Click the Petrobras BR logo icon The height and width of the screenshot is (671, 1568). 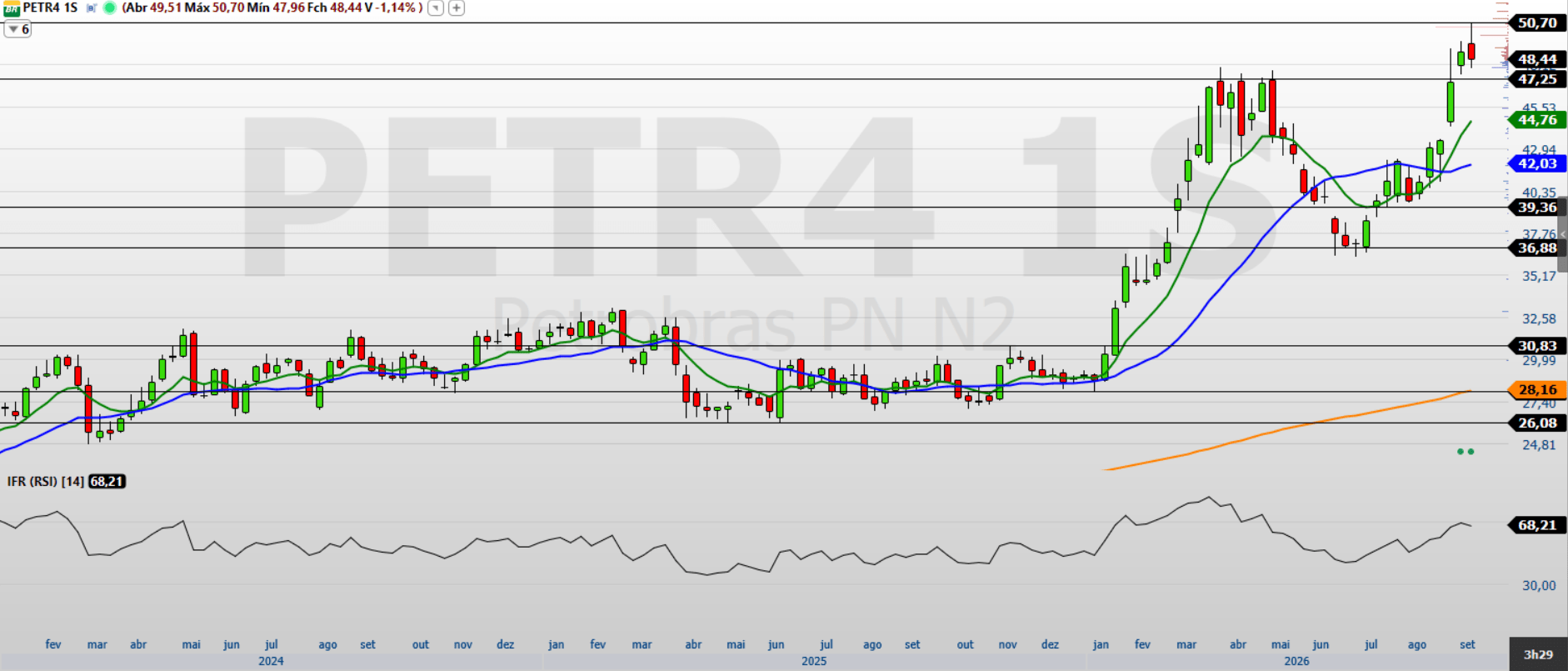pos(11,8)
